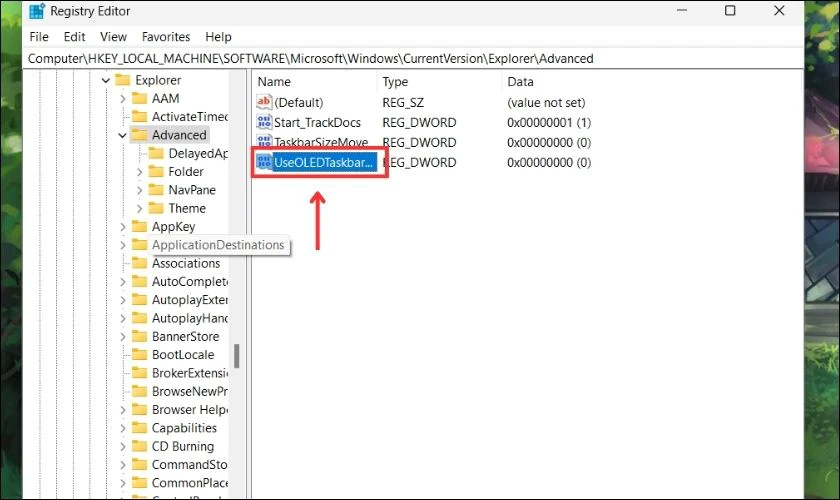This screenshot has width=840, height=500.
Task: Click the AutoplayExtensions folder icon
Action: pyautogui.click(x=139, y=300)
